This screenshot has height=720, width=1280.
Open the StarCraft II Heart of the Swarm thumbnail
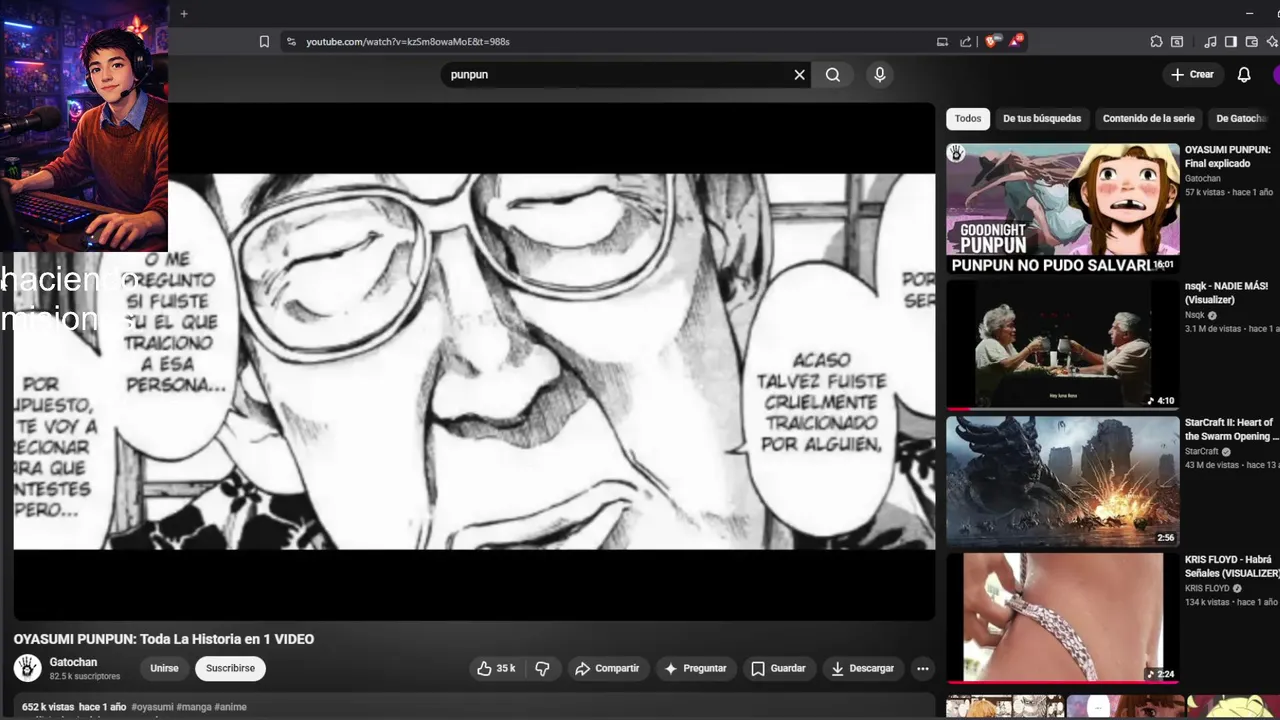coord(1063,482)
